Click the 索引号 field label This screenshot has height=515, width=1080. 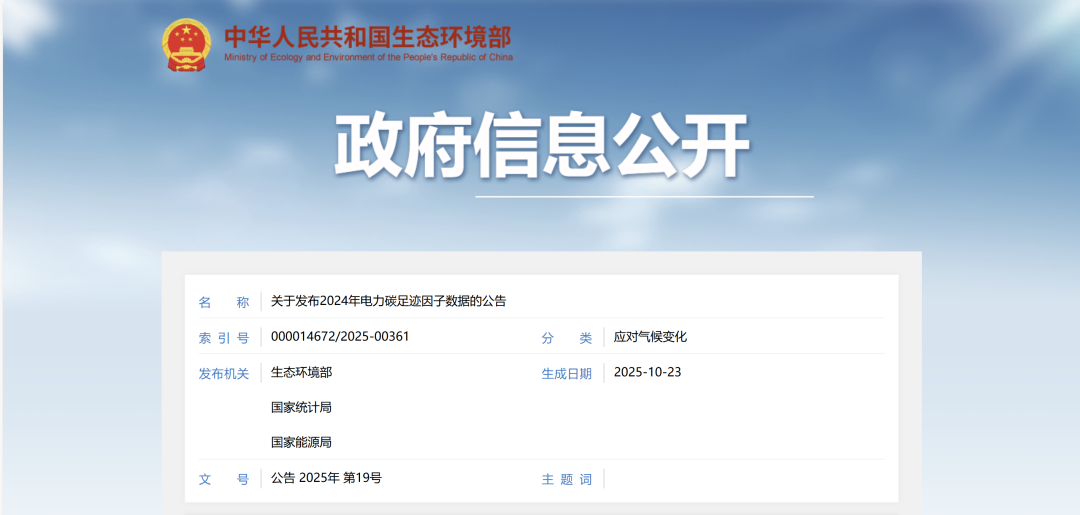224,338
